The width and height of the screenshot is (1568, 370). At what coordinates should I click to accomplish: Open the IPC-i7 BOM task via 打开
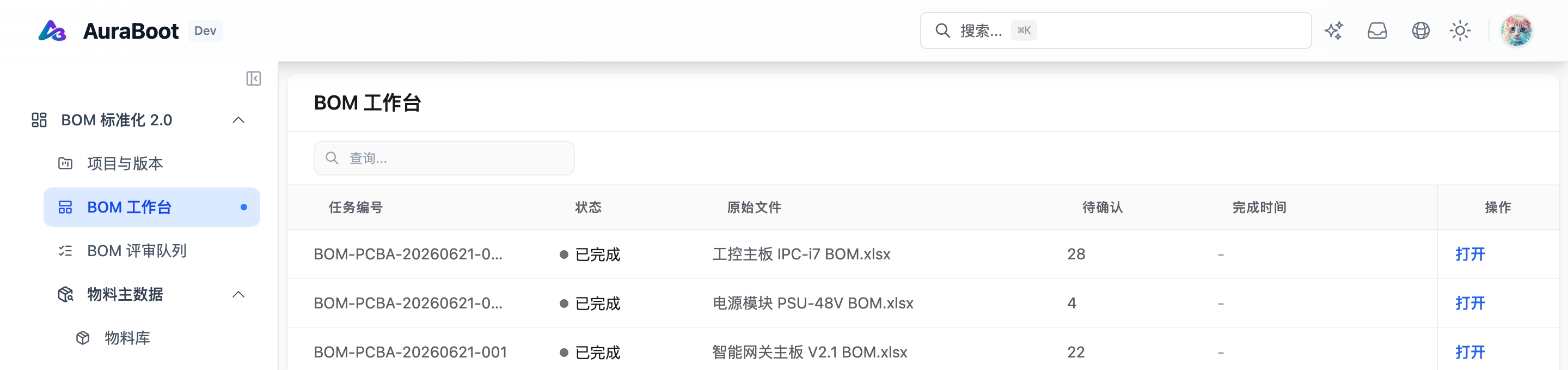1470,254
